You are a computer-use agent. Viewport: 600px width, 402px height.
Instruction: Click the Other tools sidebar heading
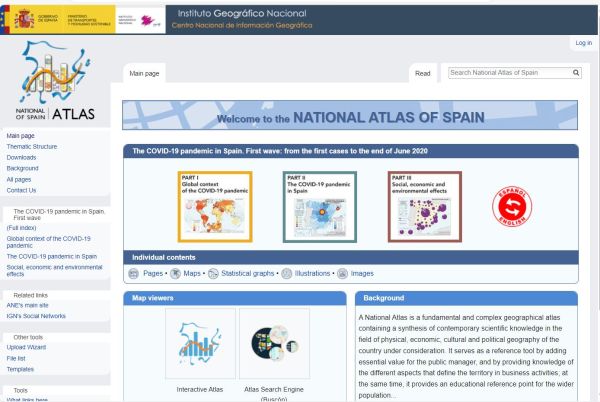point(28,337)
